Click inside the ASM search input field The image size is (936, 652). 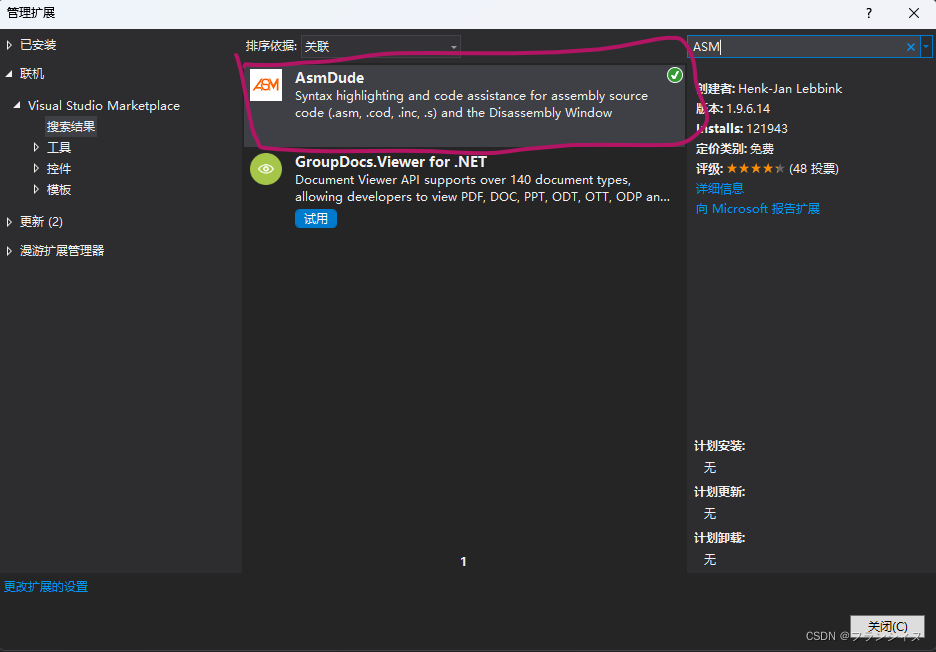point(790,46)
